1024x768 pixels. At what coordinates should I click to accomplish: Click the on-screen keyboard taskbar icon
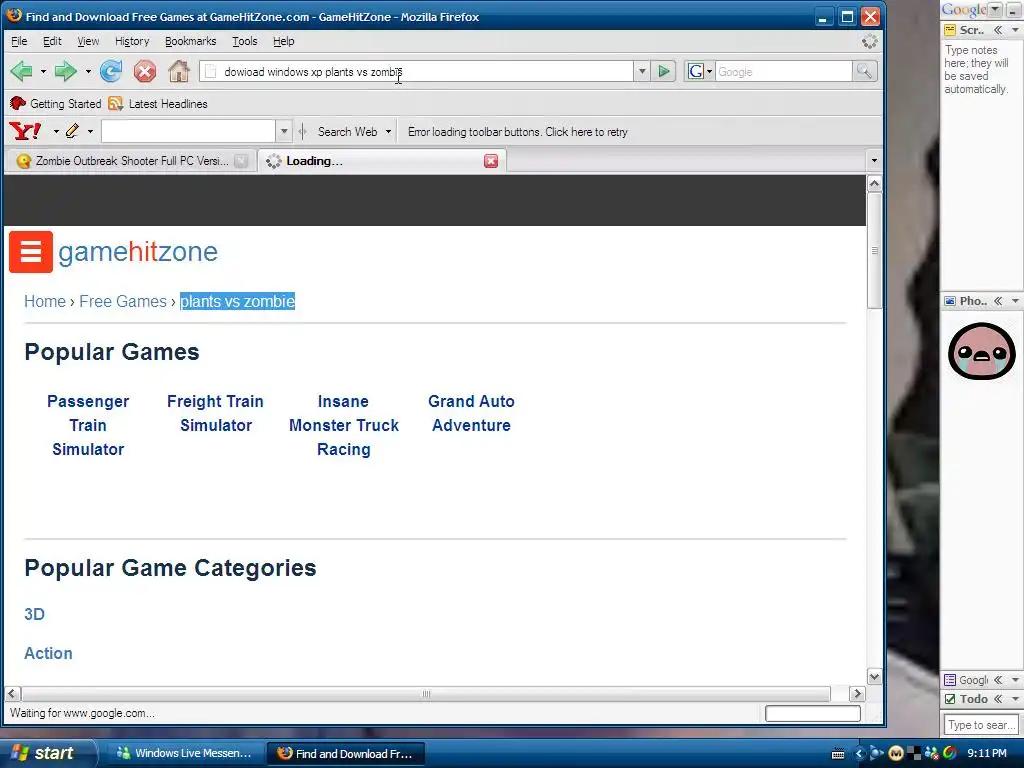point(839,754)
